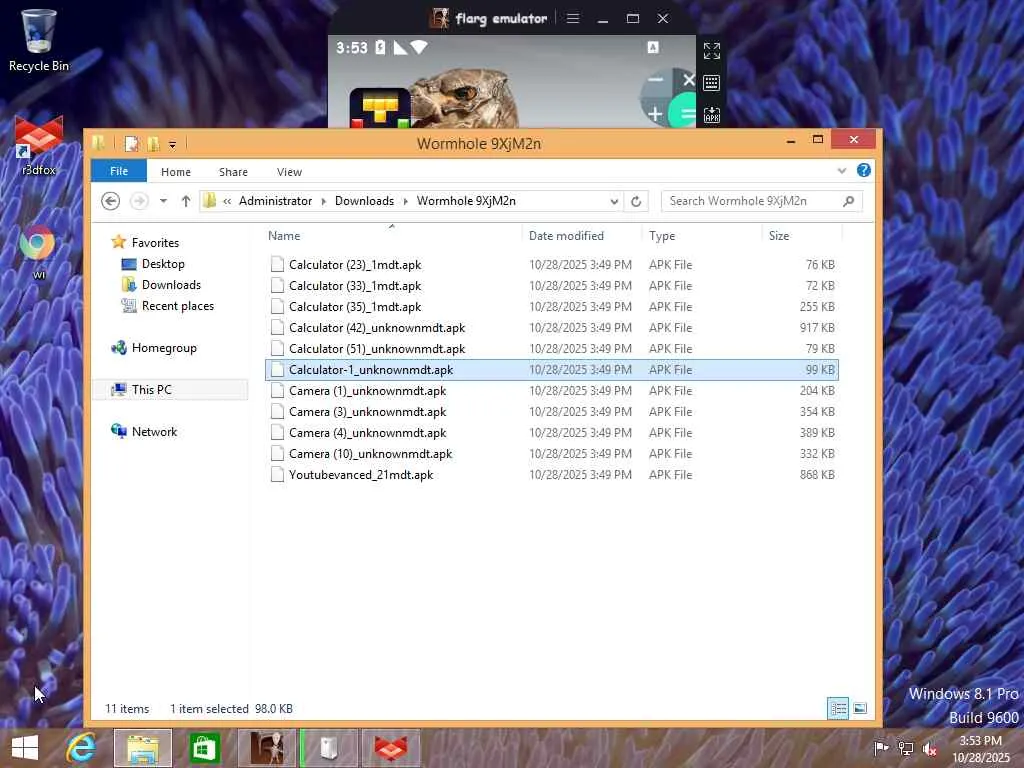Image resolution: width=1024 pixels, height=768 pixels.
Task: Launch the r3dfox desktop shortcut
Action: pos(39,145)
